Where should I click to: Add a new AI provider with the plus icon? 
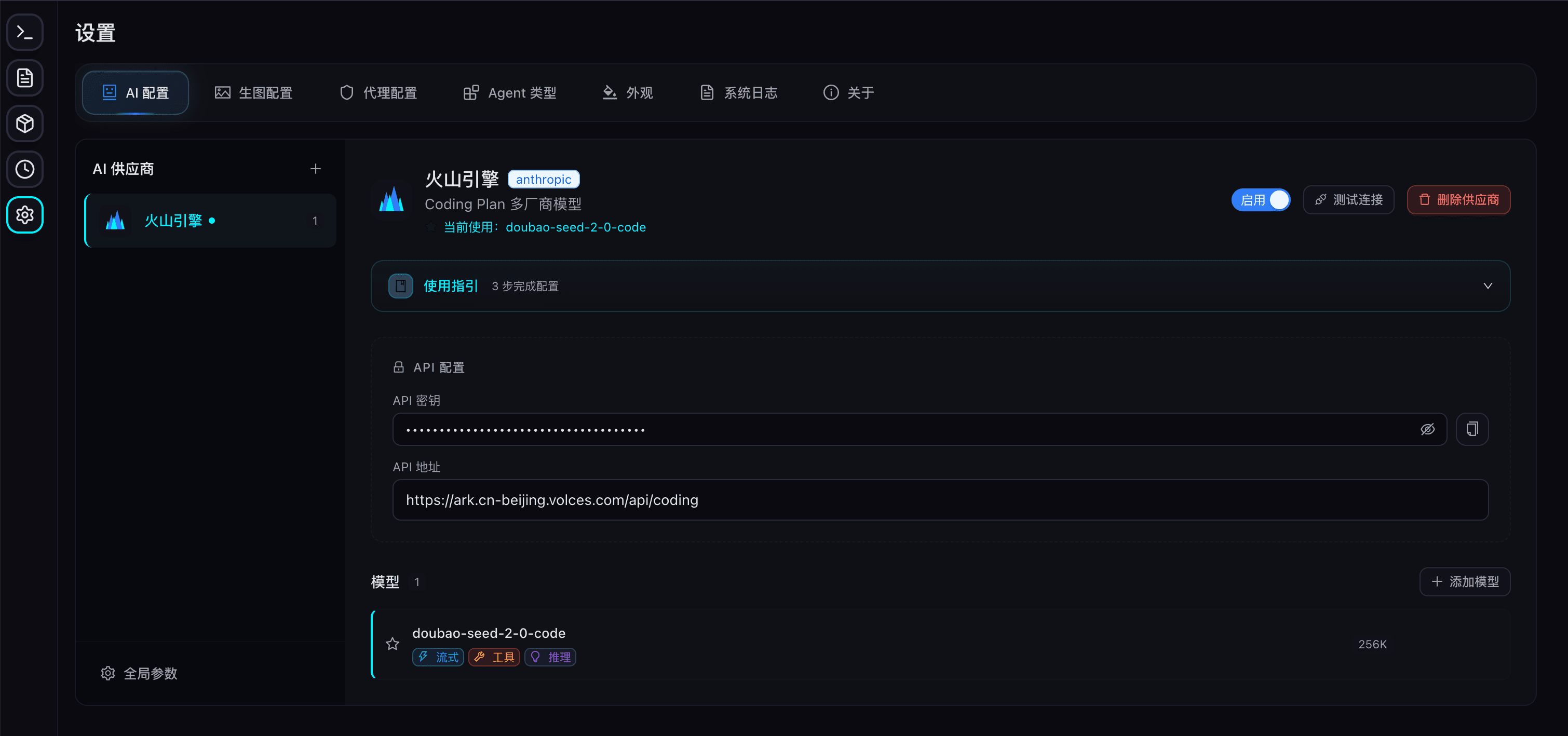tap(315, 169)
